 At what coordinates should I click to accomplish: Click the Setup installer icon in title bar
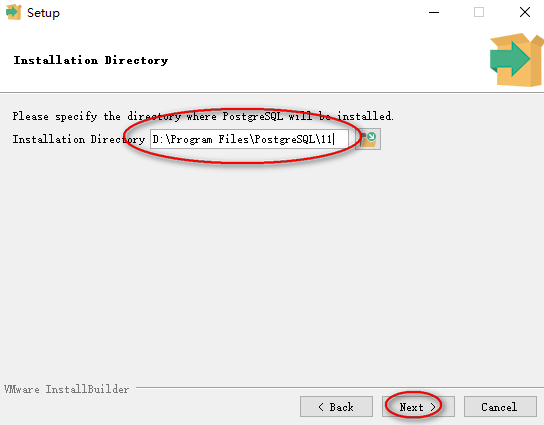tap(14, 12)
